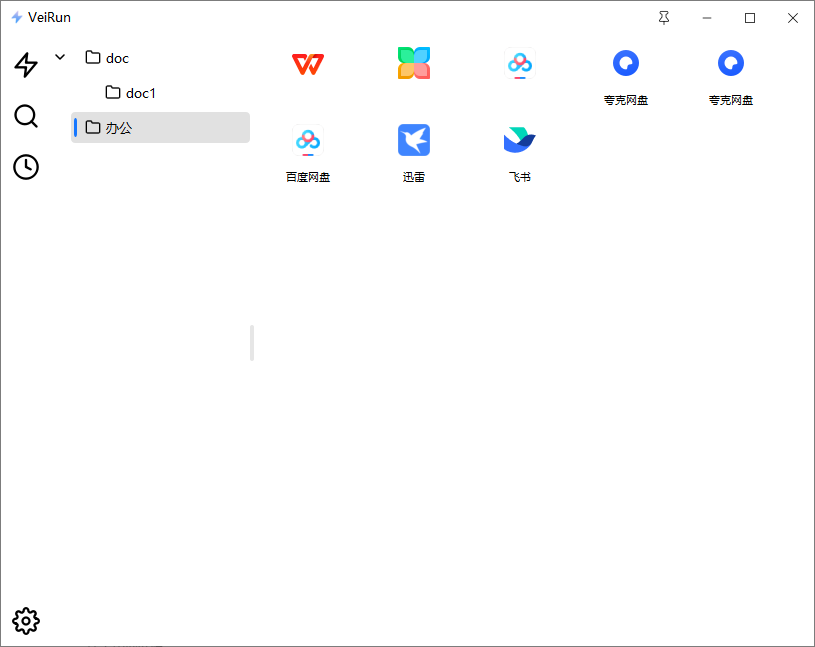
Task: Launch the unlabeled Baidu cloud shortcut
Action: pos(520,63)
